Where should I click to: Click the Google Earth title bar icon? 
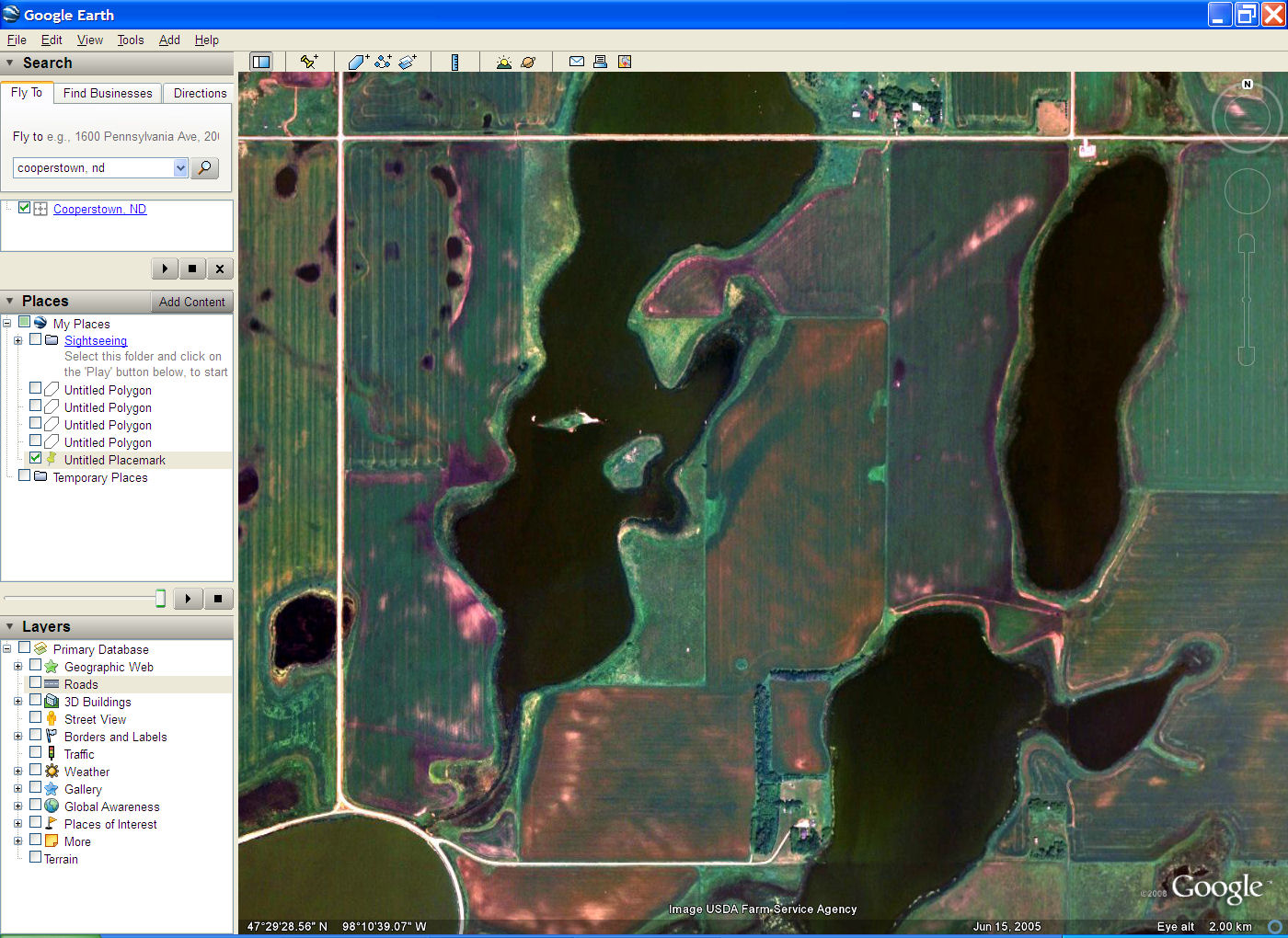[x=11, y=15]
